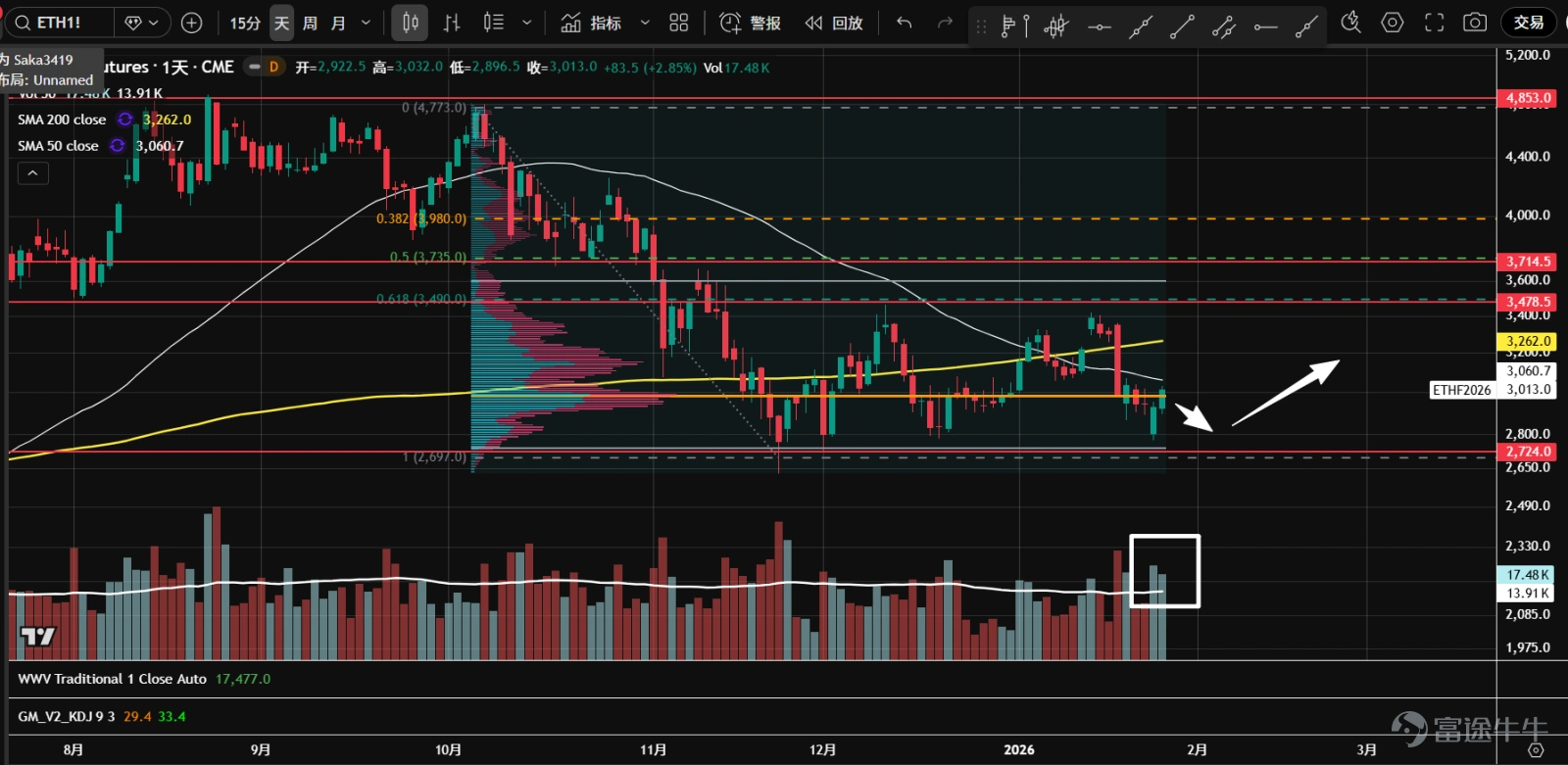The height and width of the screenshot is (765, 1568).
Task: Select the 月 monthly timeframe
Action: click(338, 23)
